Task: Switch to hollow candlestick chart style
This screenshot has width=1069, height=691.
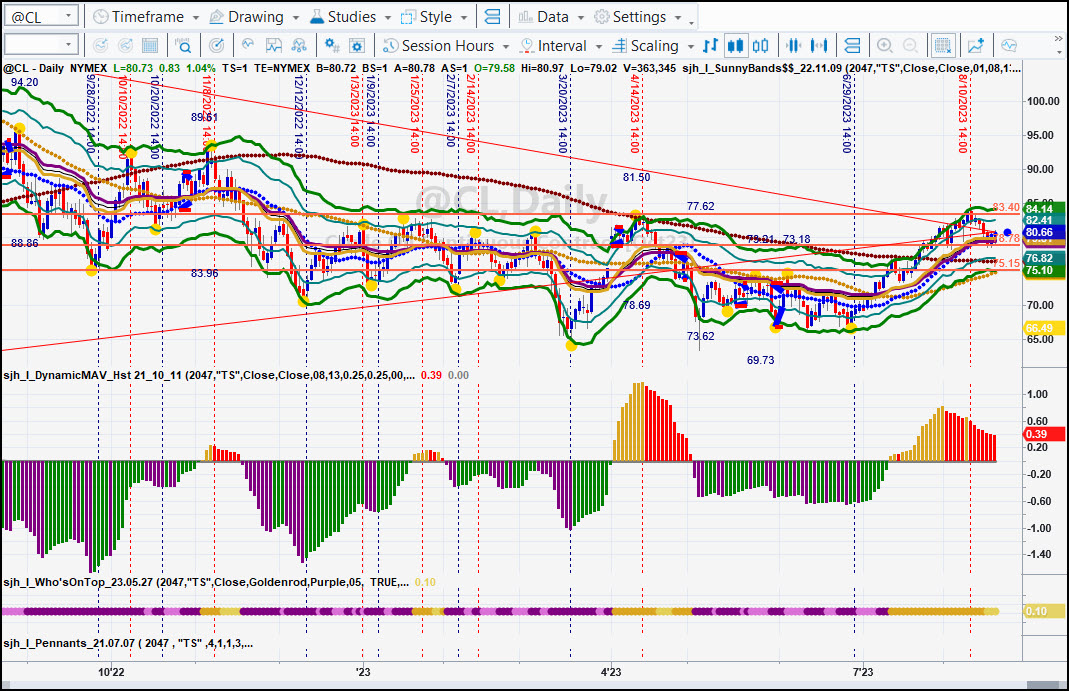Action: 761,46
